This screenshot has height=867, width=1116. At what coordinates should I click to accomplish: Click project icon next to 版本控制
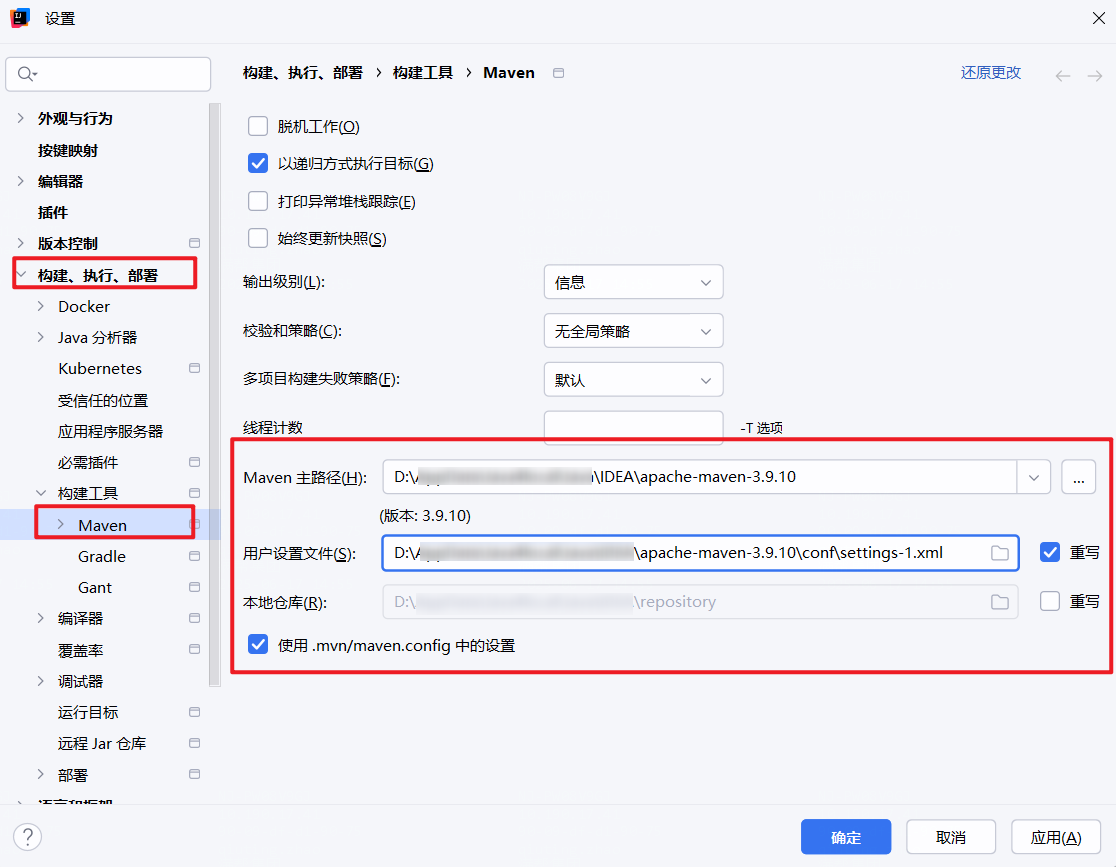point(194,243)
